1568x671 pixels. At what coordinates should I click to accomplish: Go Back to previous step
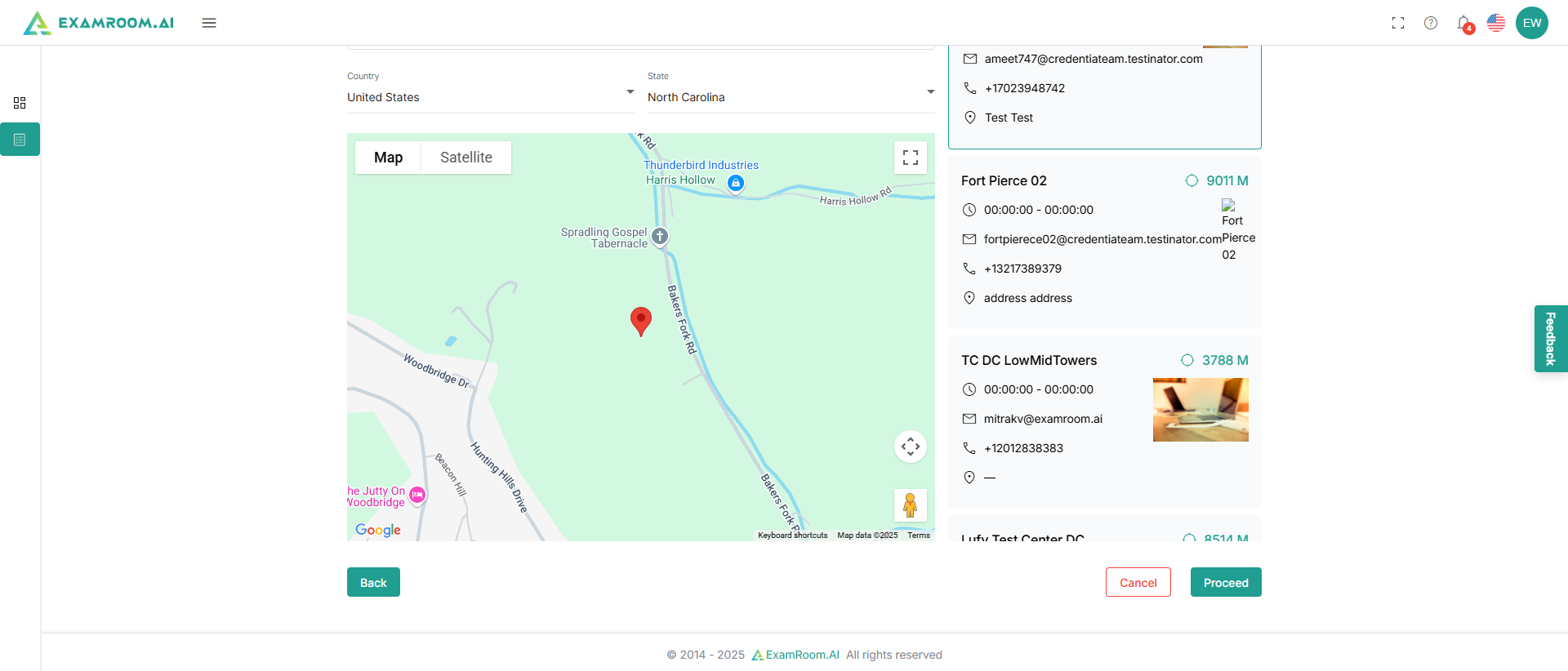[x=373, y=582]
